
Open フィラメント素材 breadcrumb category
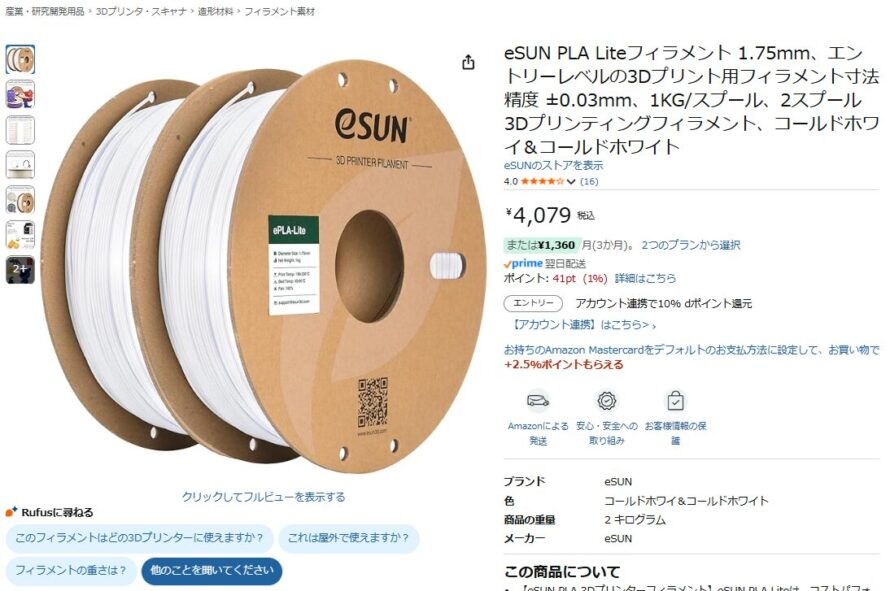(279, 11)
